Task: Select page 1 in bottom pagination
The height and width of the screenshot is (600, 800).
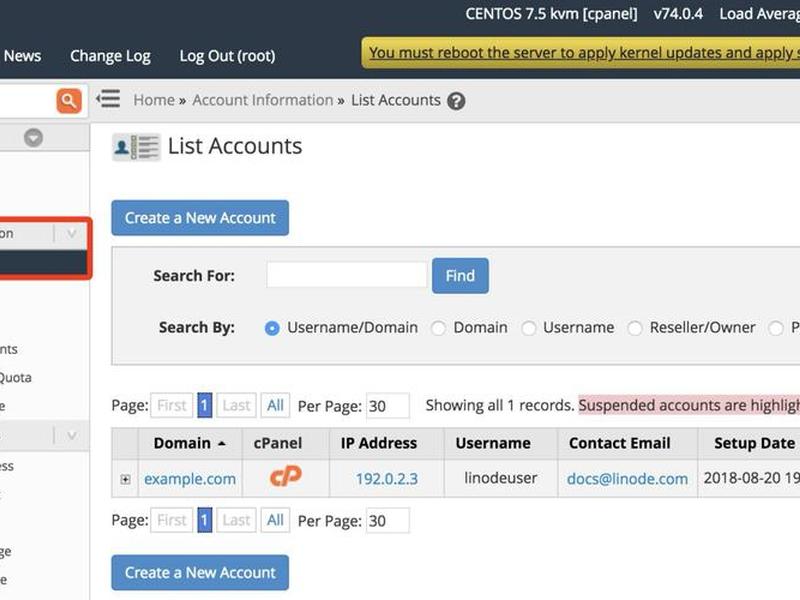Action: coord(205,520)
